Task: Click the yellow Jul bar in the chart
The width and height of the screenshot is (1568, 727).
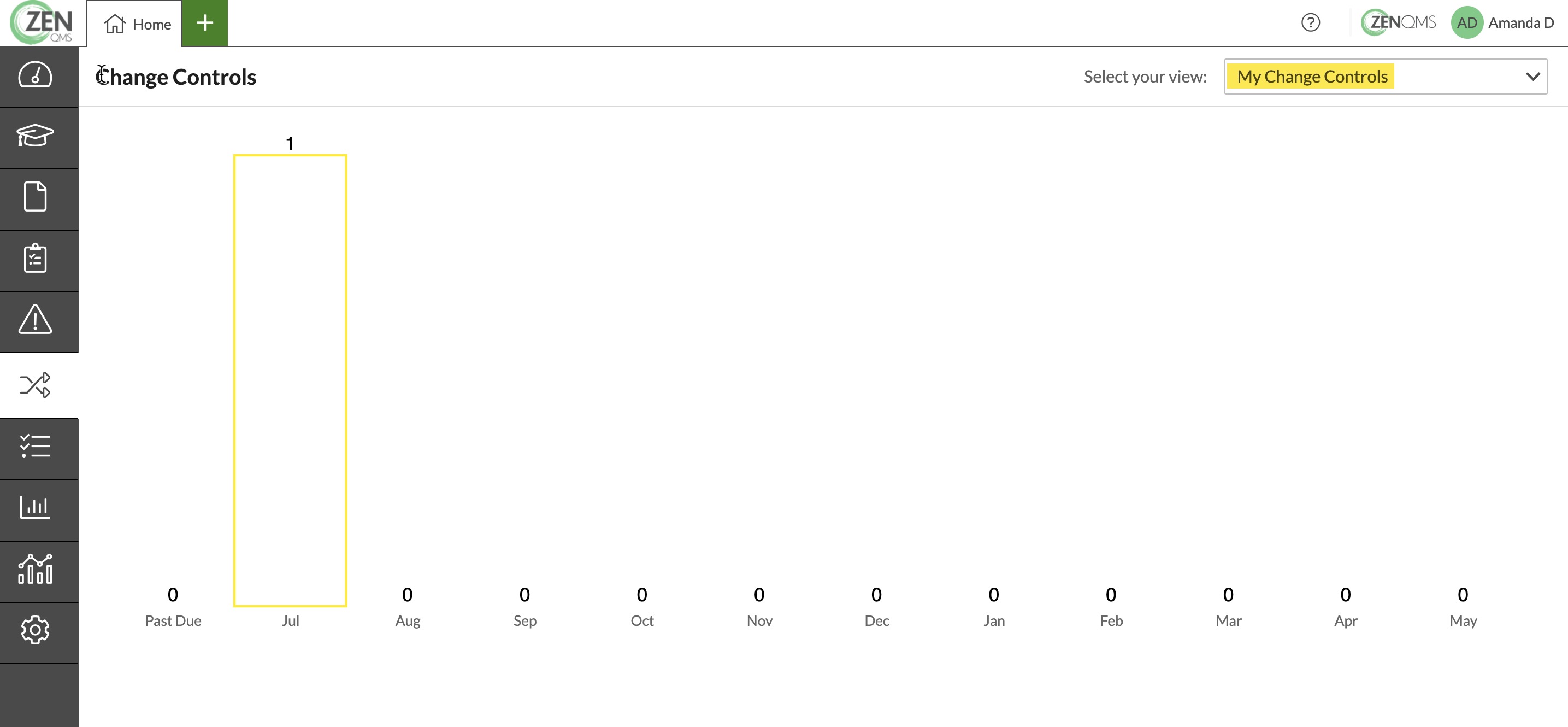Action: coord(290,380)
